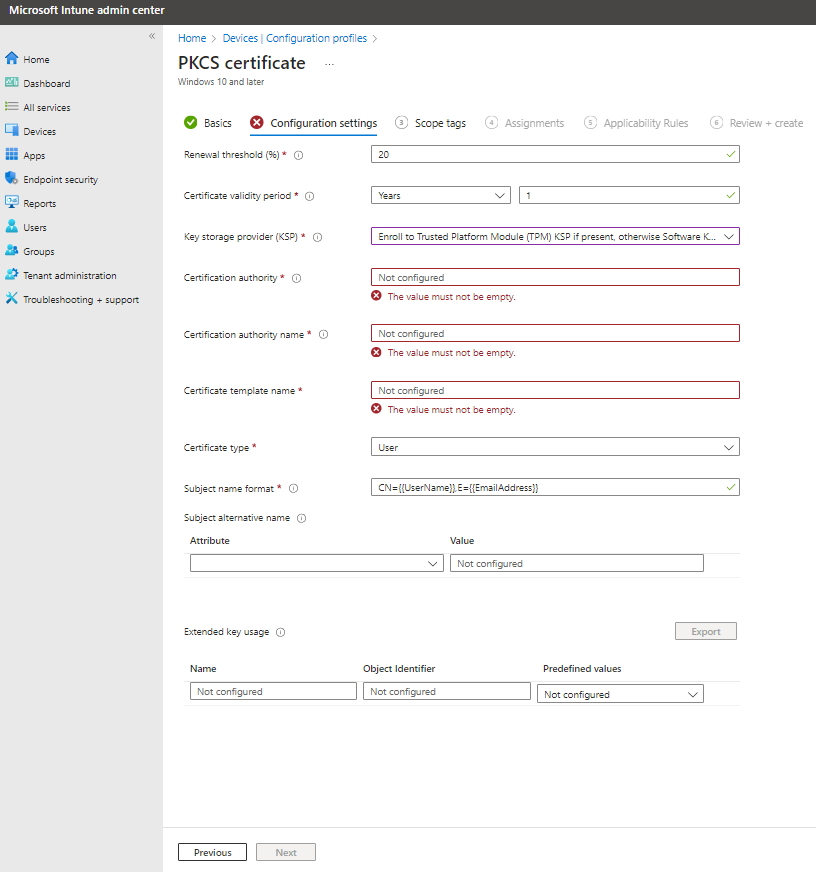
Task: Click the Groups people icon
Action: tap(12, 250)
